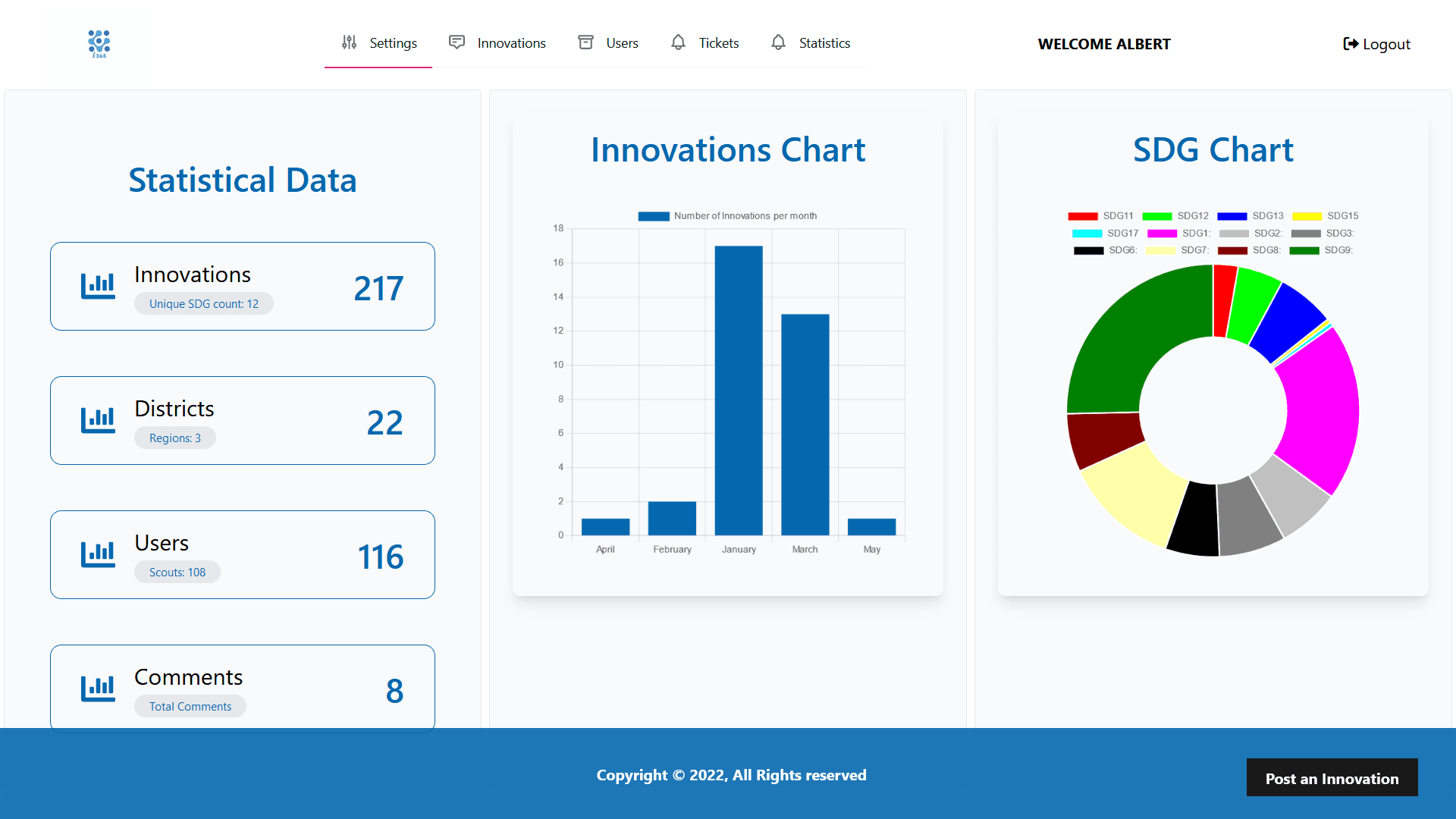1456x819 pixels.
Task: Click the site logo icon
Action: pos(99,44)
